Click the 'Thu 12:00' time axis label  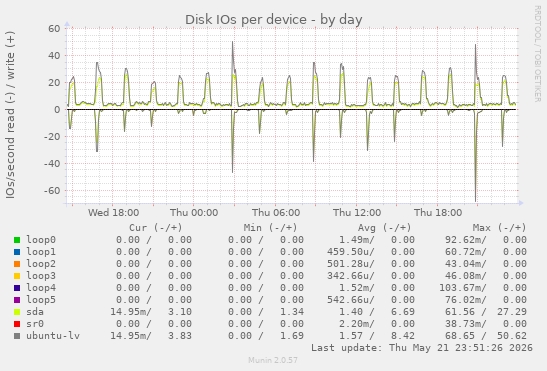357,213
